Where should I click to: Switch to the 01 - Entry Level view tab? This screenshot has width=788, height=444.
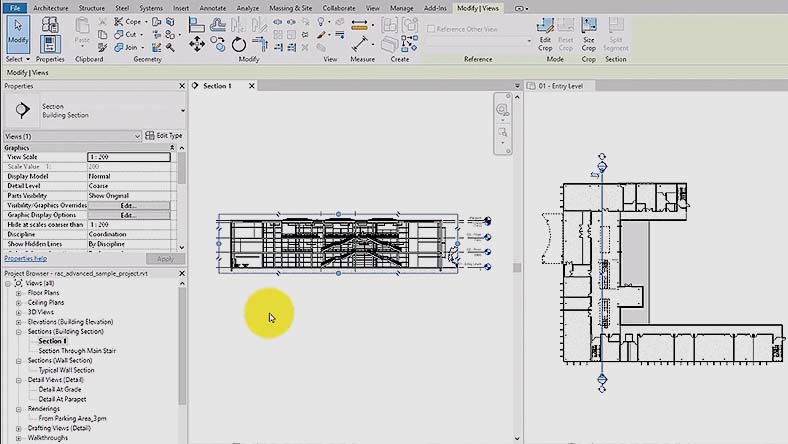(566, 86)
